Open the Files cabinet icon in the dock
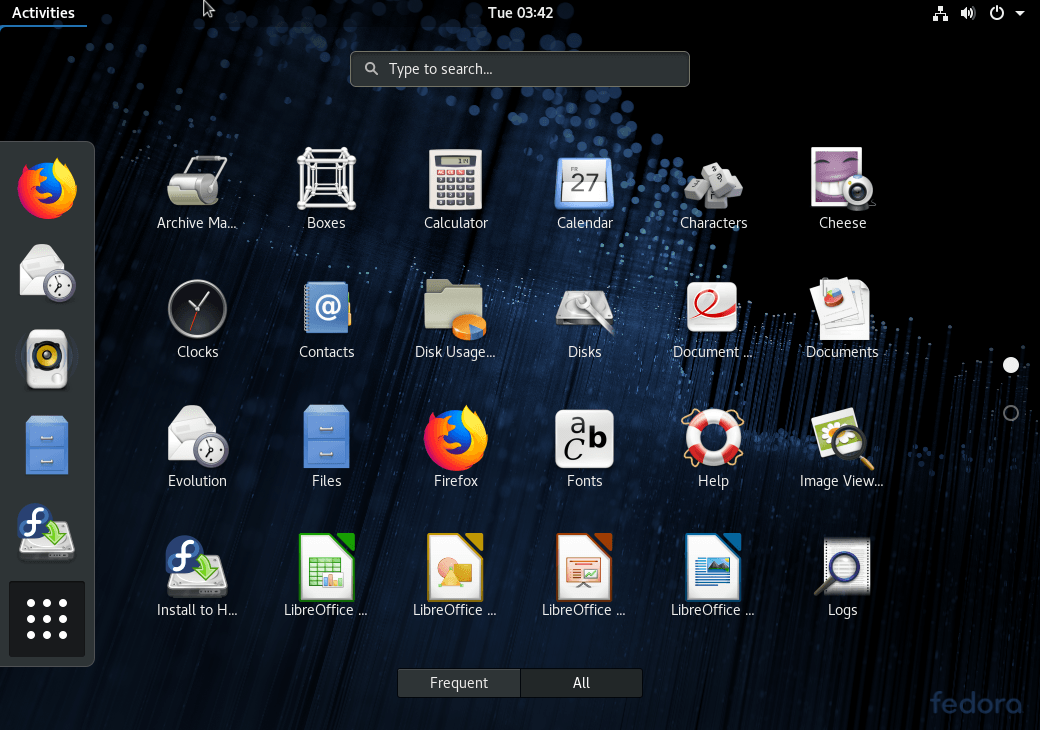The width and height of the screenshot is (1040, 730). tap(46, 445)
